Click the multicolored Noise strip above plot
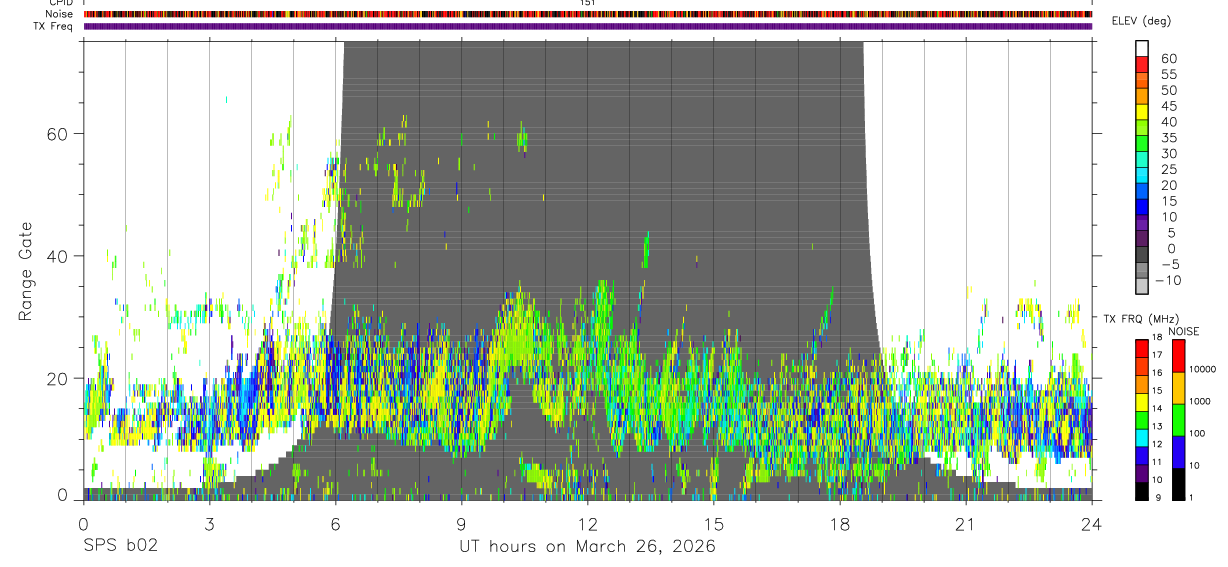1228x567 pixels. 587,15
